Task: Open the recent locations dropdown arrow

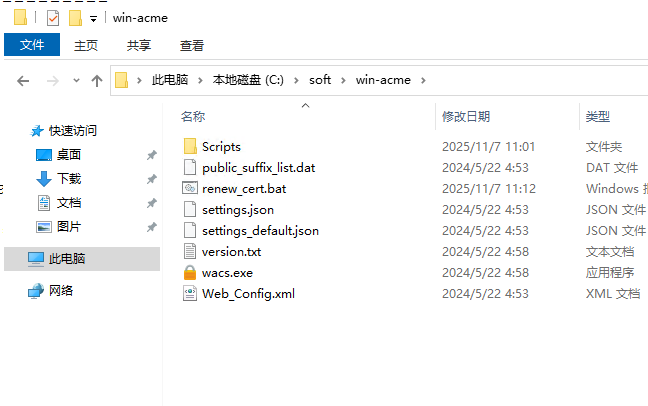Action: [76, 81]
